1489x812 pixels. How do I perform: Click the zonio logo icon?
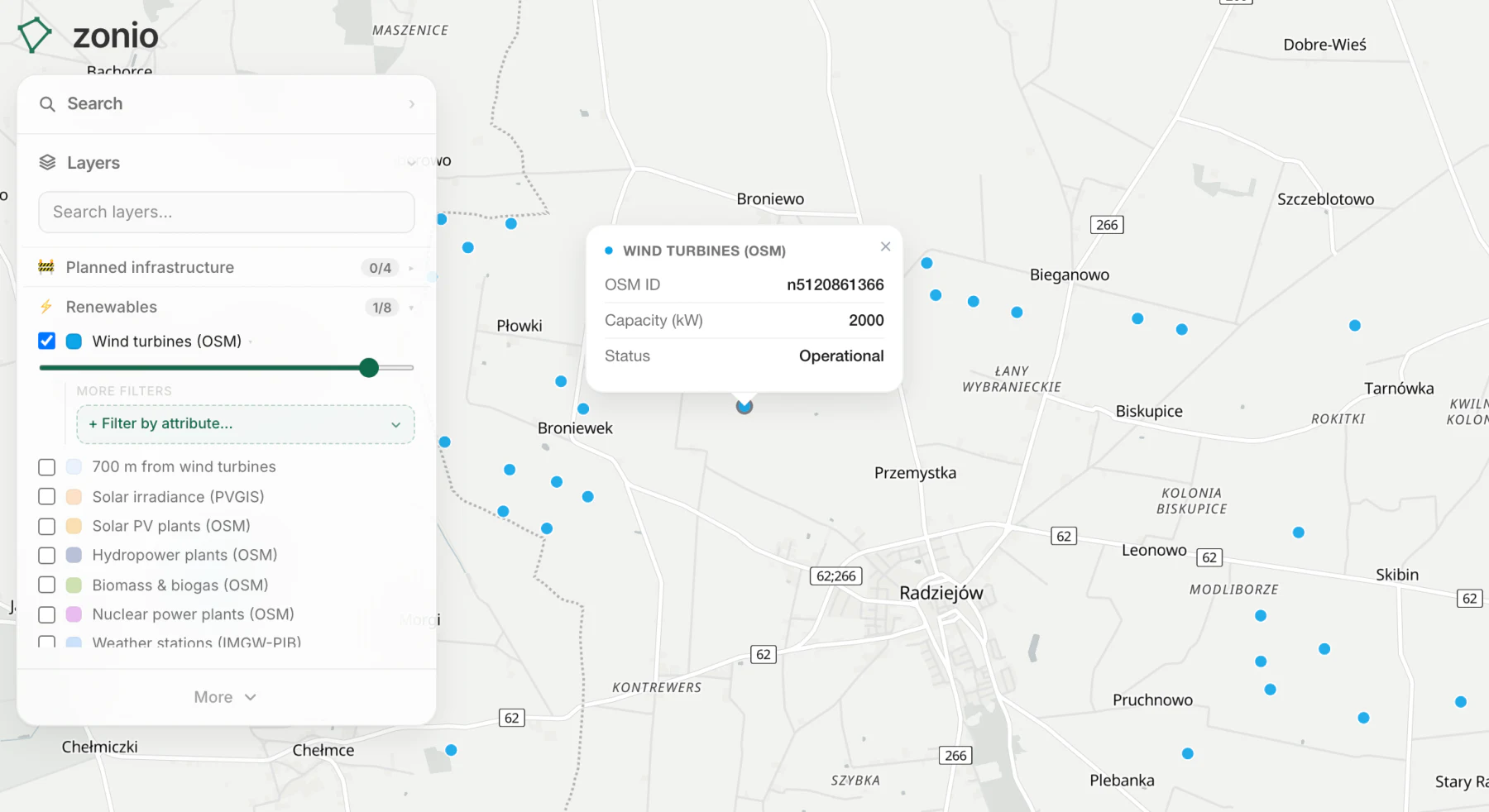(35, 36)
